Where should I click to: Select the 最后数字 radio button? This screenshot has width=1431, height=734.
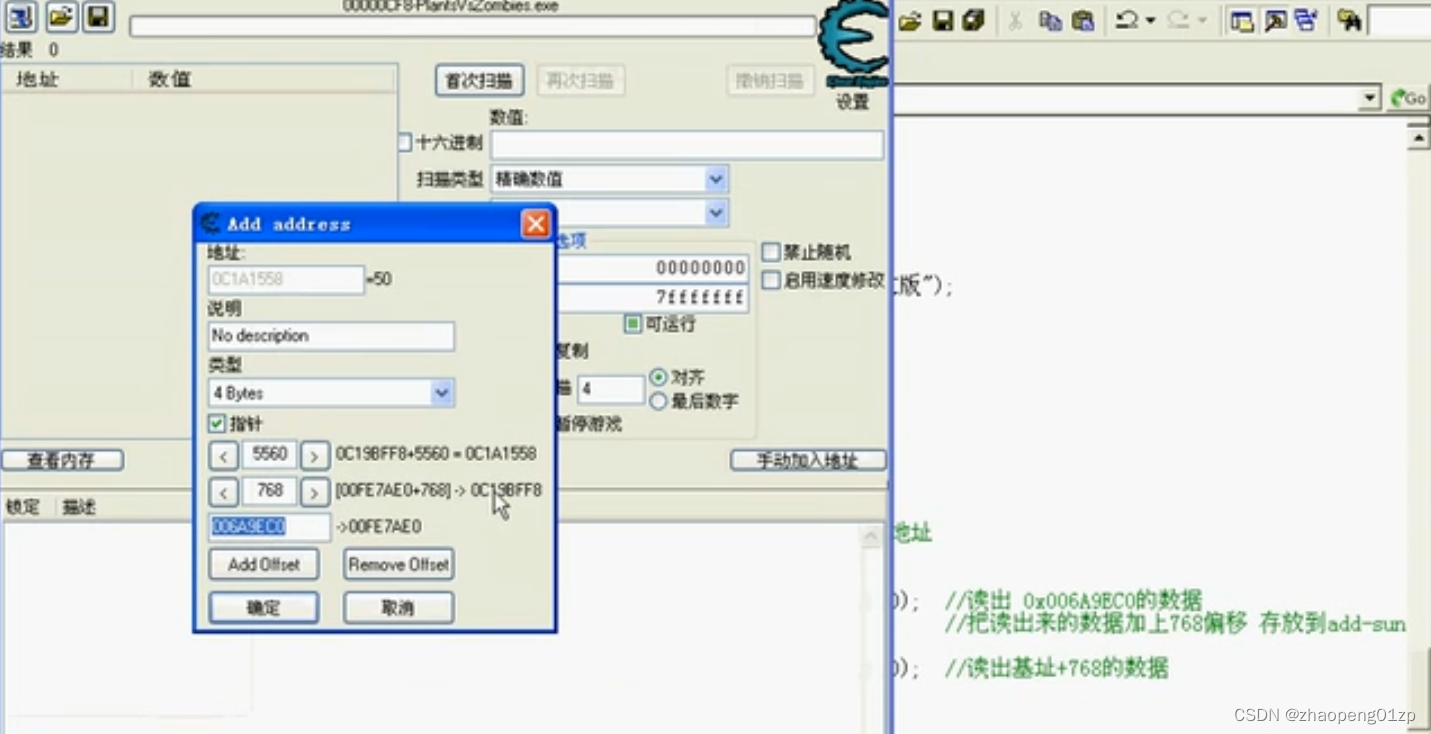658,401
